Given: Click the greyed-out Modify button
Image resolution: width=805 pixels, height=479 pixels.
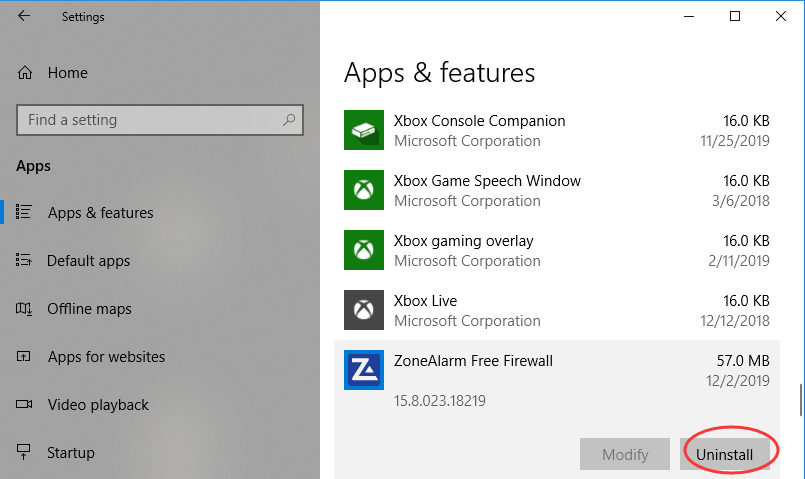Looking at the screenshot, I should [625, 454].
